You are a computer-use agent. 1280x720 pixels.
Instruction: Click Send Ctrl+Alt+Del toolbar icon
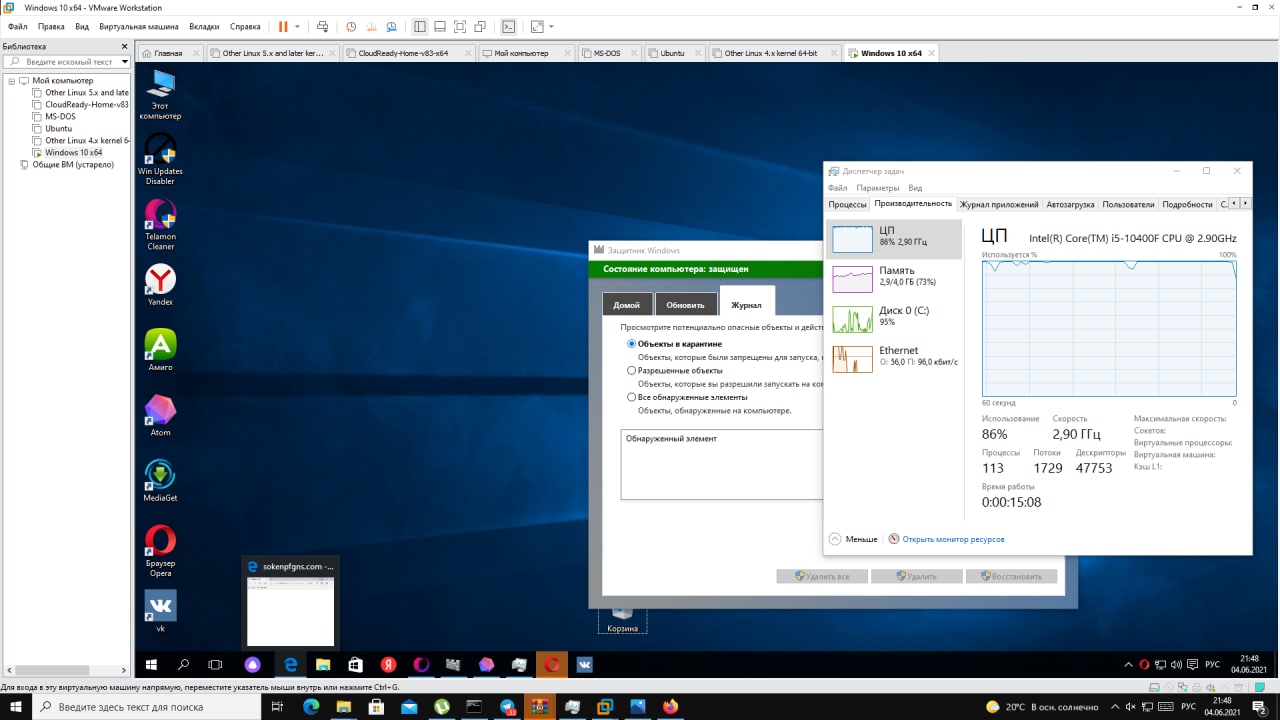click(322, 26)
